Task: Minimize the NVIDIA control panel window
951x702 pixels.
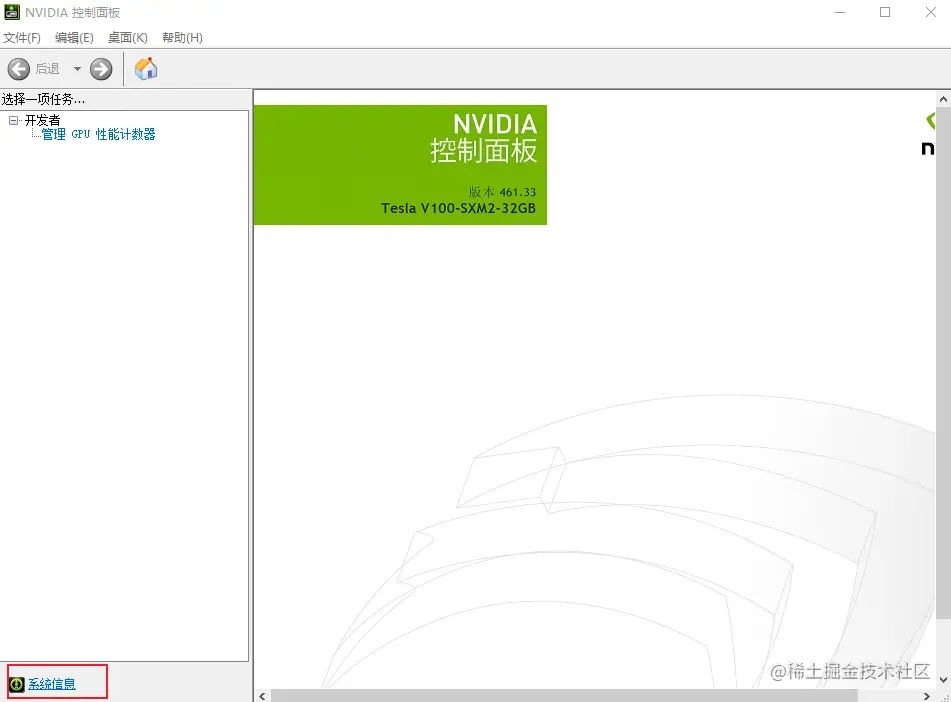Action: (840, 12)
